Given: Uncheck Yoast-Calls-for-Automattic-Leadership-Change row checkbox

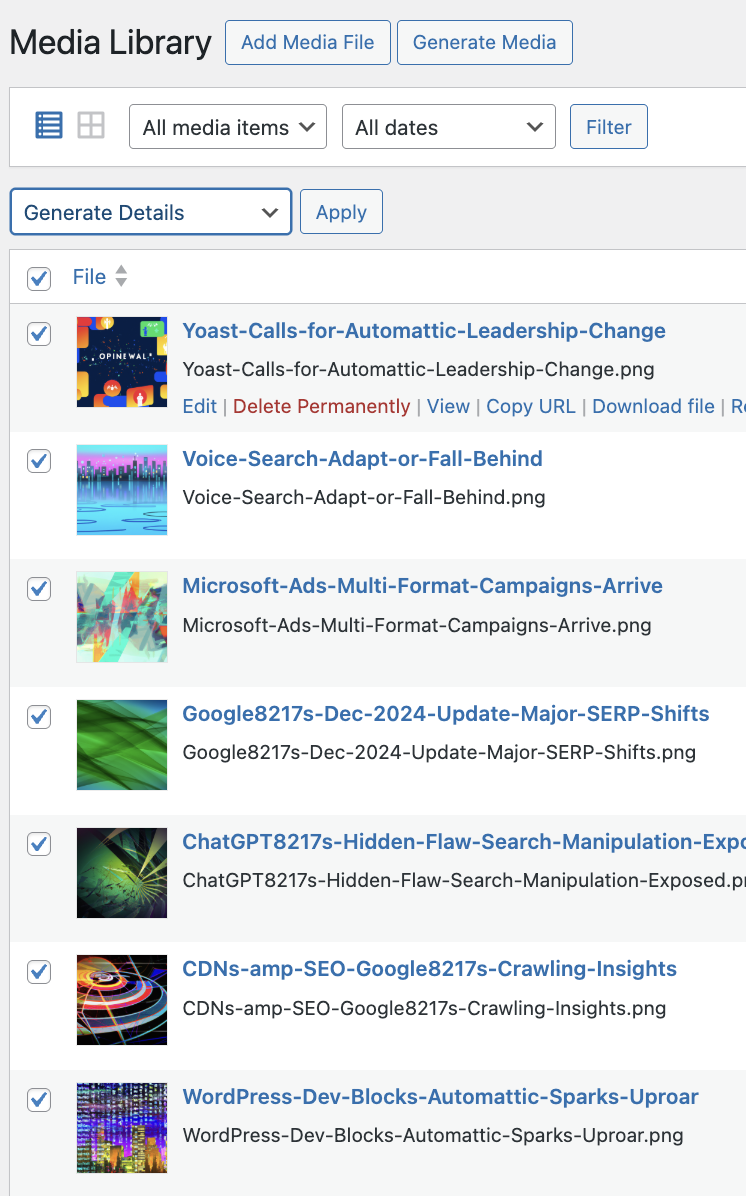Looking at the screenshot, I should [39, 333].
